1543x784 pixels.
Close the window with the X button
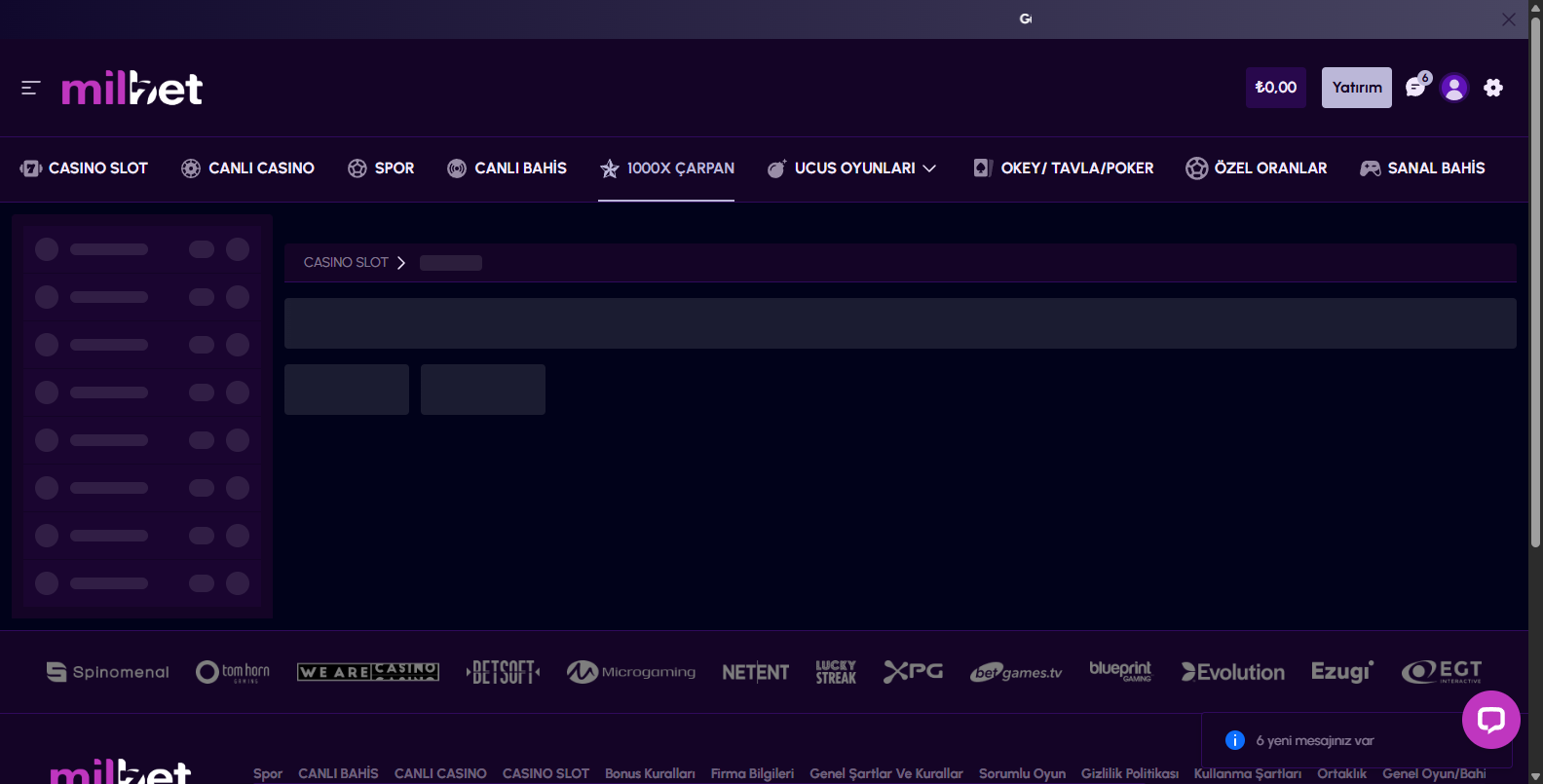[1508, 19]
